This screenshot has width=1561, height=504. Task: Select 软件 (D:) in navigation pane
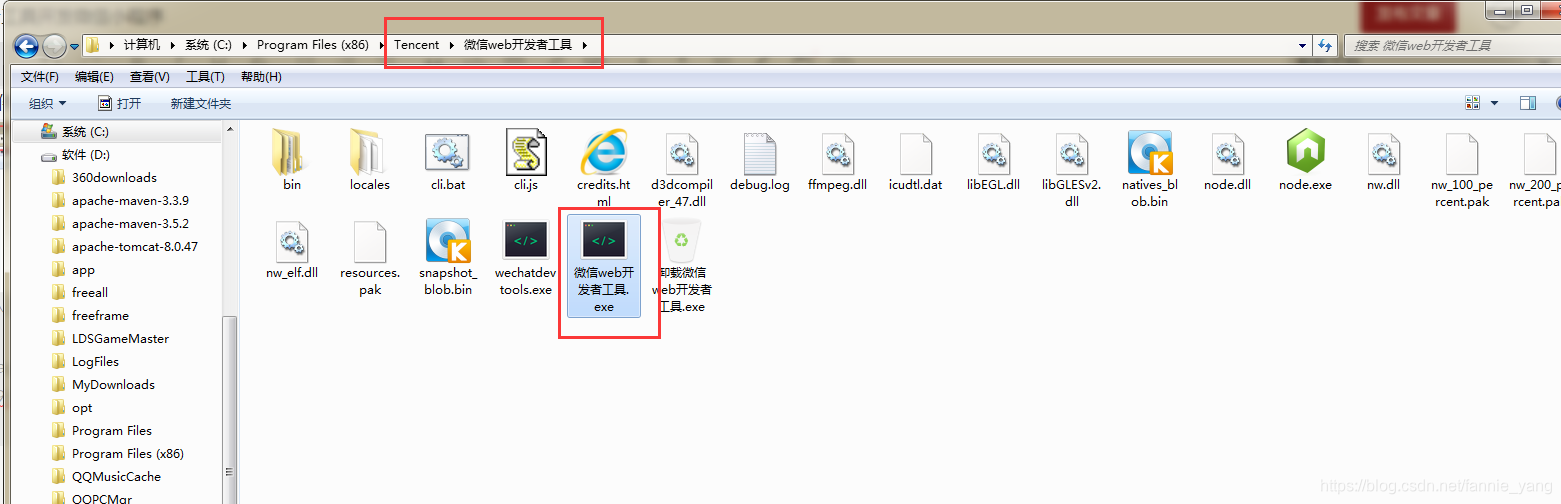(85, 155)
